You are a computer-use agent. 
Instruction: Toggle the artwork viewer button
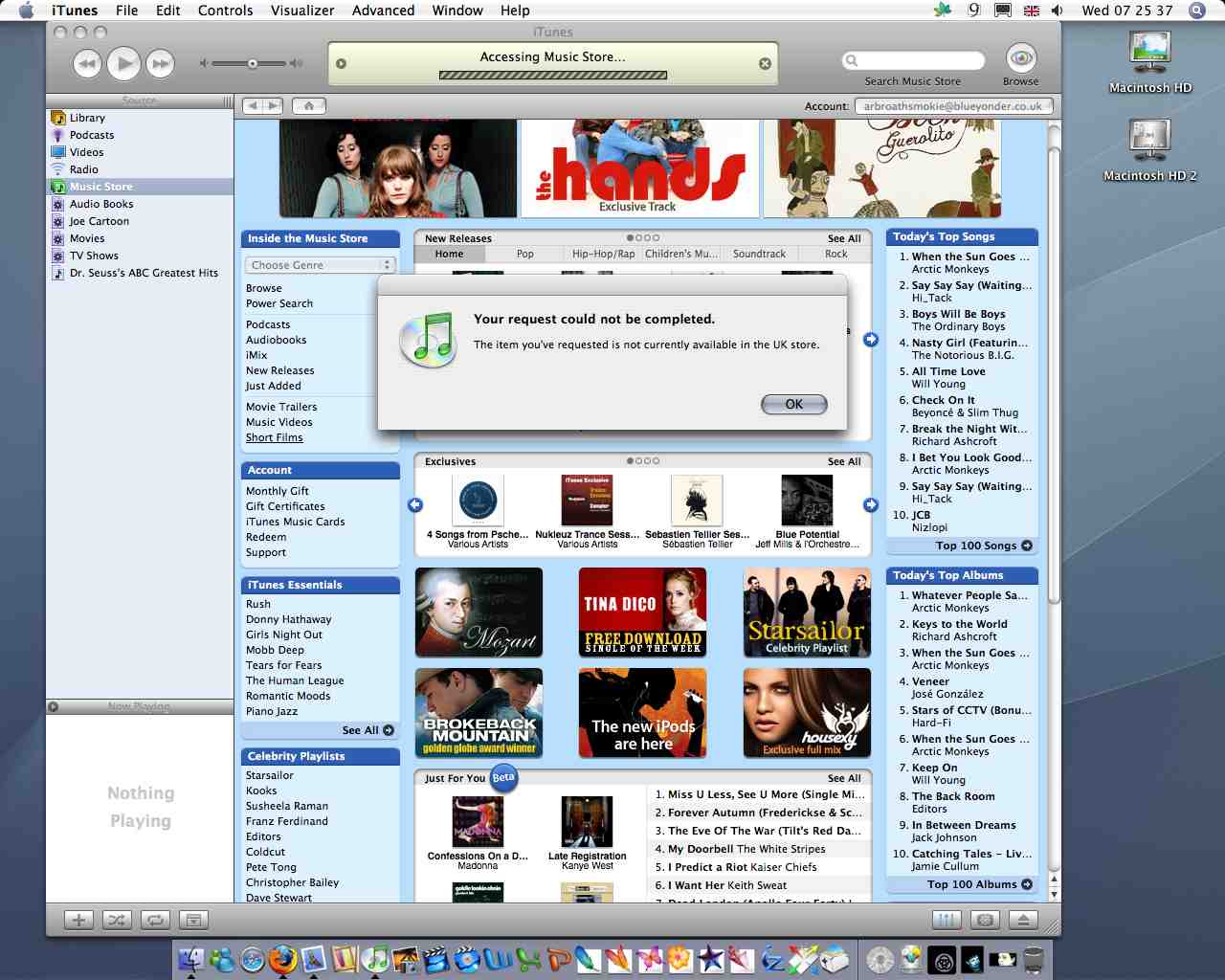coord(193,920)
